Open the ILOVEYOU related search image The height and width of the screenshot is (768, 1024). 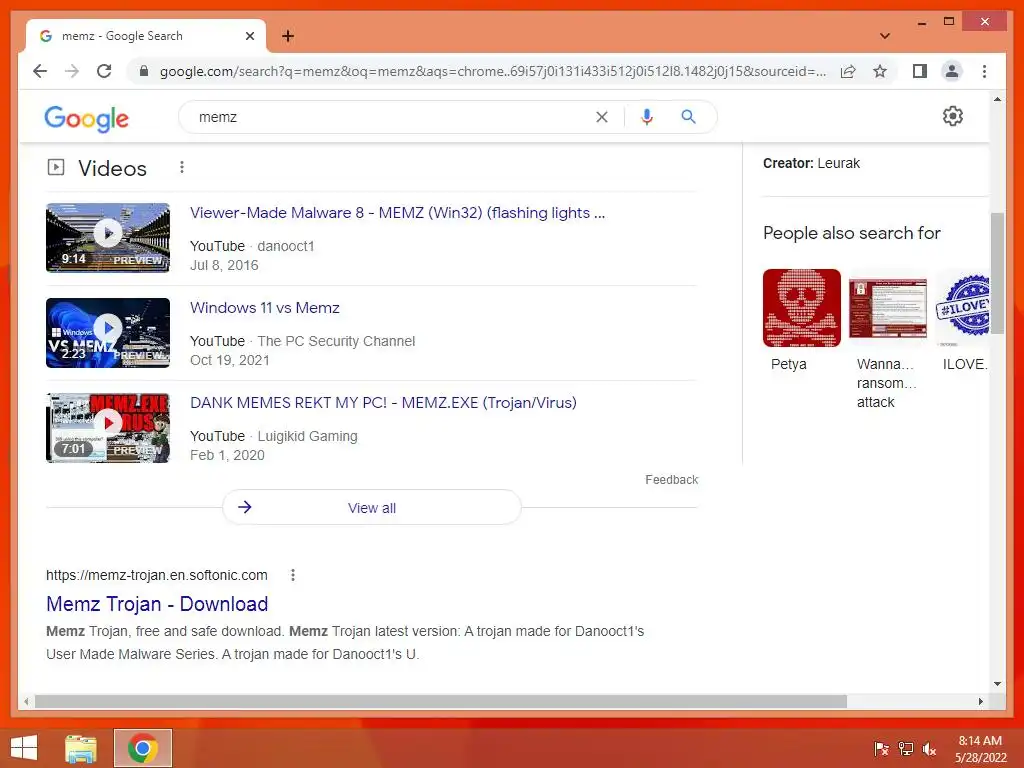(x=963, y=308)
